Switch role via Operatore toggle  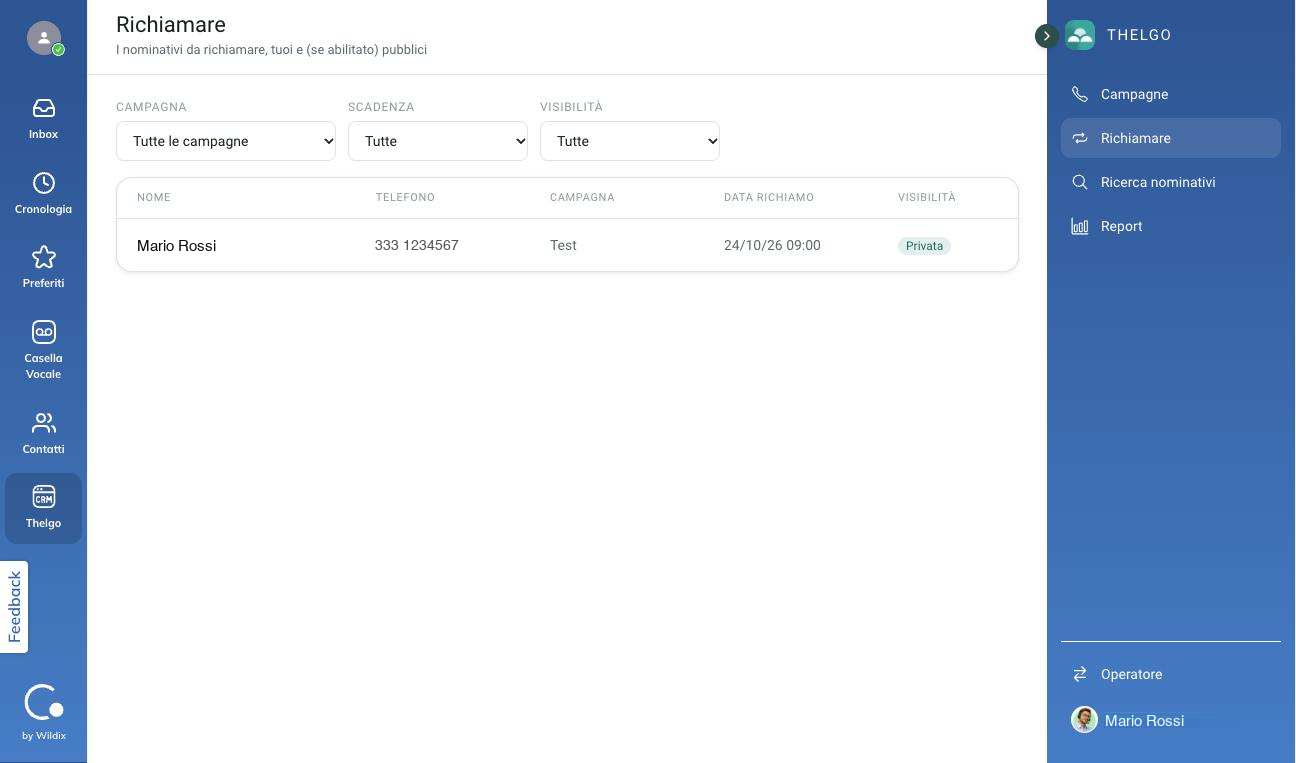coord(1171,674)
